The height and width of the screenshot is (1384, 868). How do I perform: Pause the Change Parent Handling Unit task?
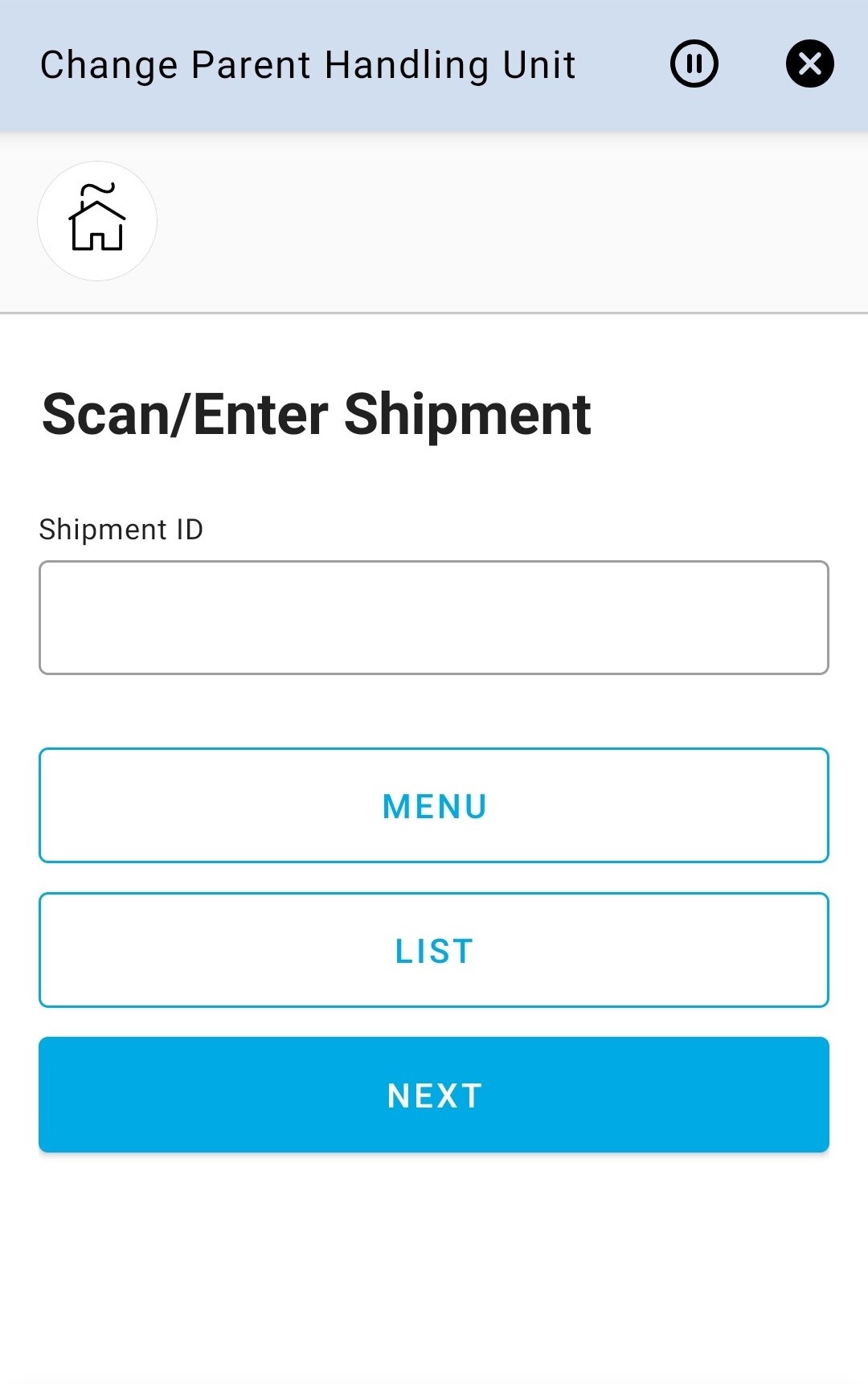pyautogui.click(x=694, y=63)
